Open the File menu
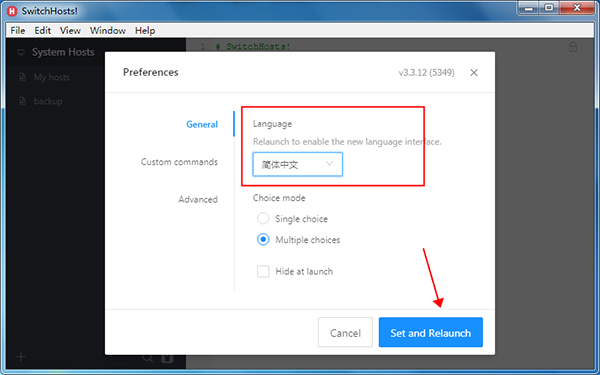Image resolution: width=600 pixels, height=375 pixels. click(18, 31)
